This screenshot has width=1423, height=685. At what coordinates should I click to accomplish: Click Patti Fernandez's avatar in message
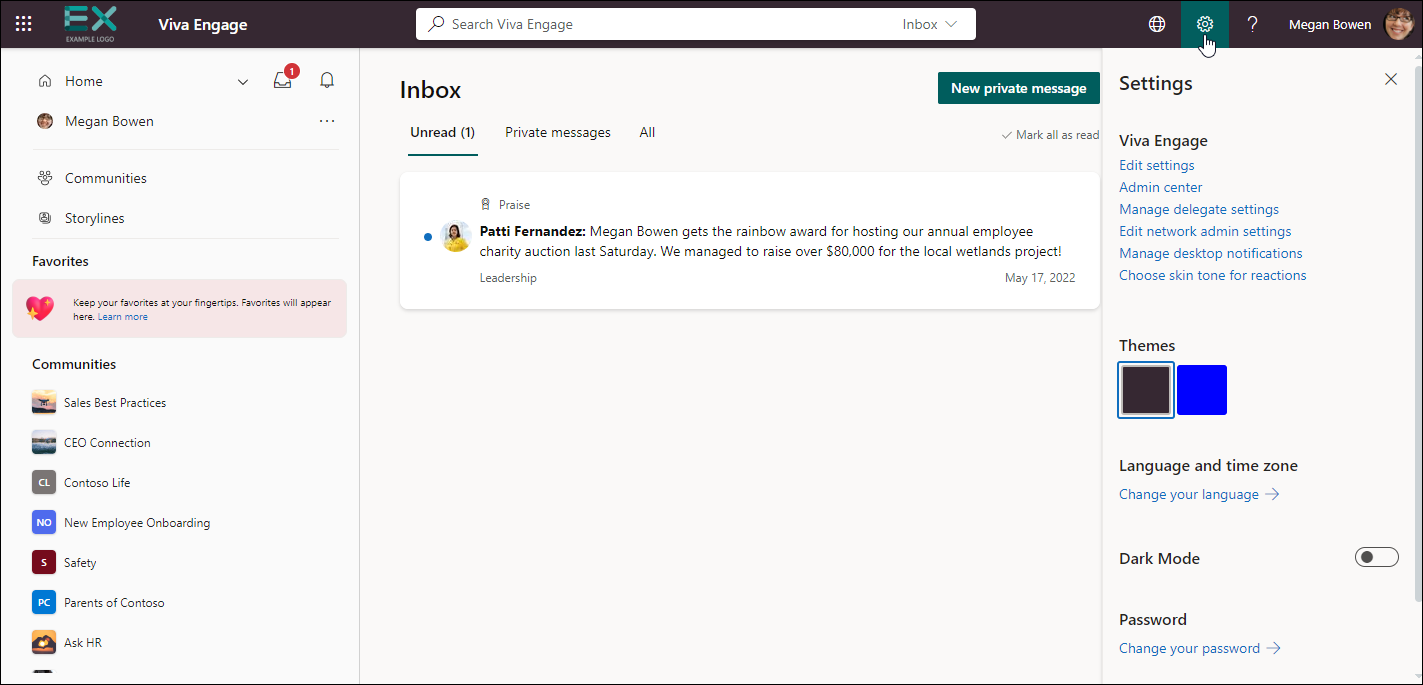pyautogui.click(x=456, y=237)
